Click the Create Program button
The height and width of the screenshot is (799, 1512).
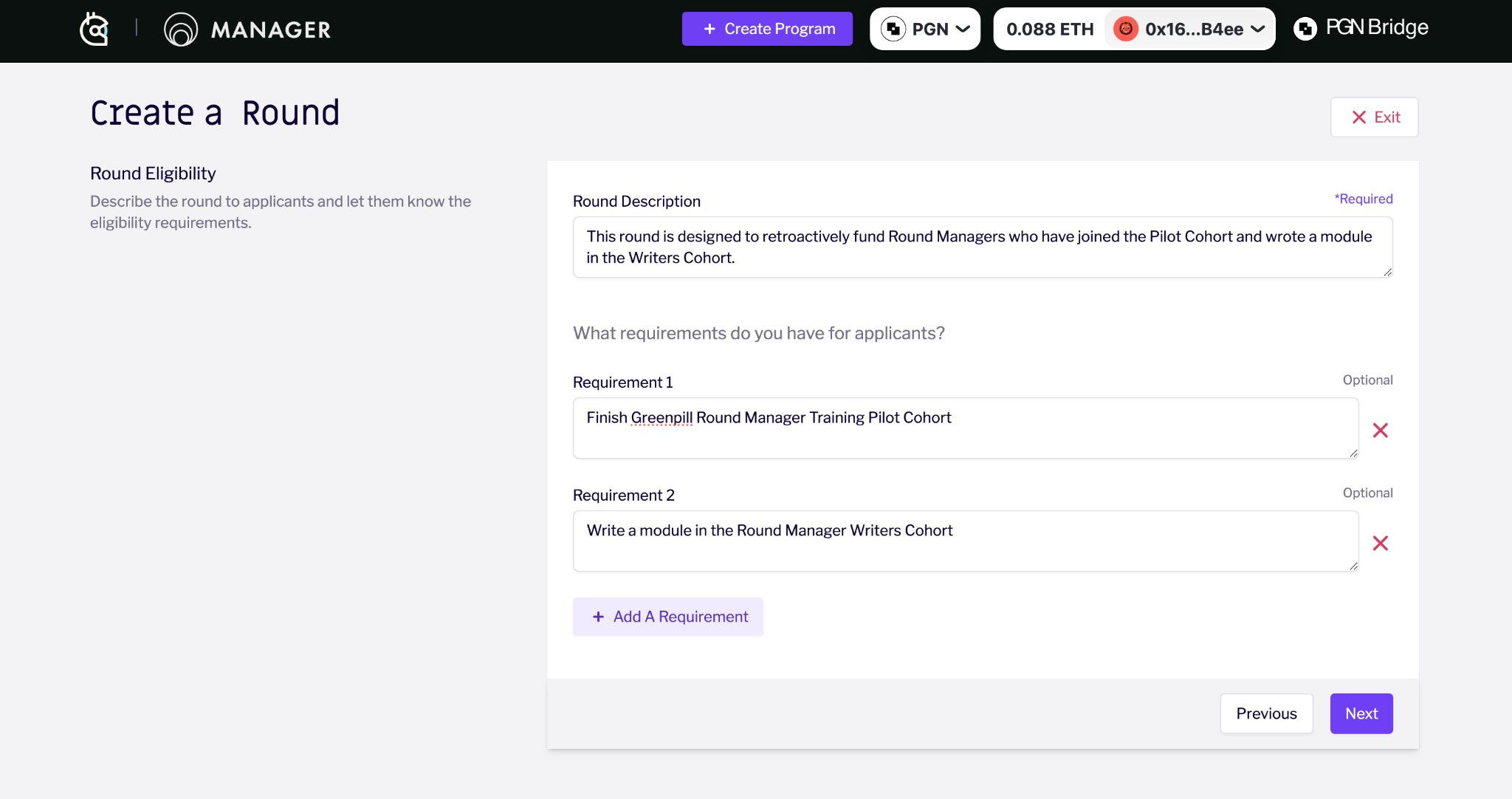pos(767,29)
